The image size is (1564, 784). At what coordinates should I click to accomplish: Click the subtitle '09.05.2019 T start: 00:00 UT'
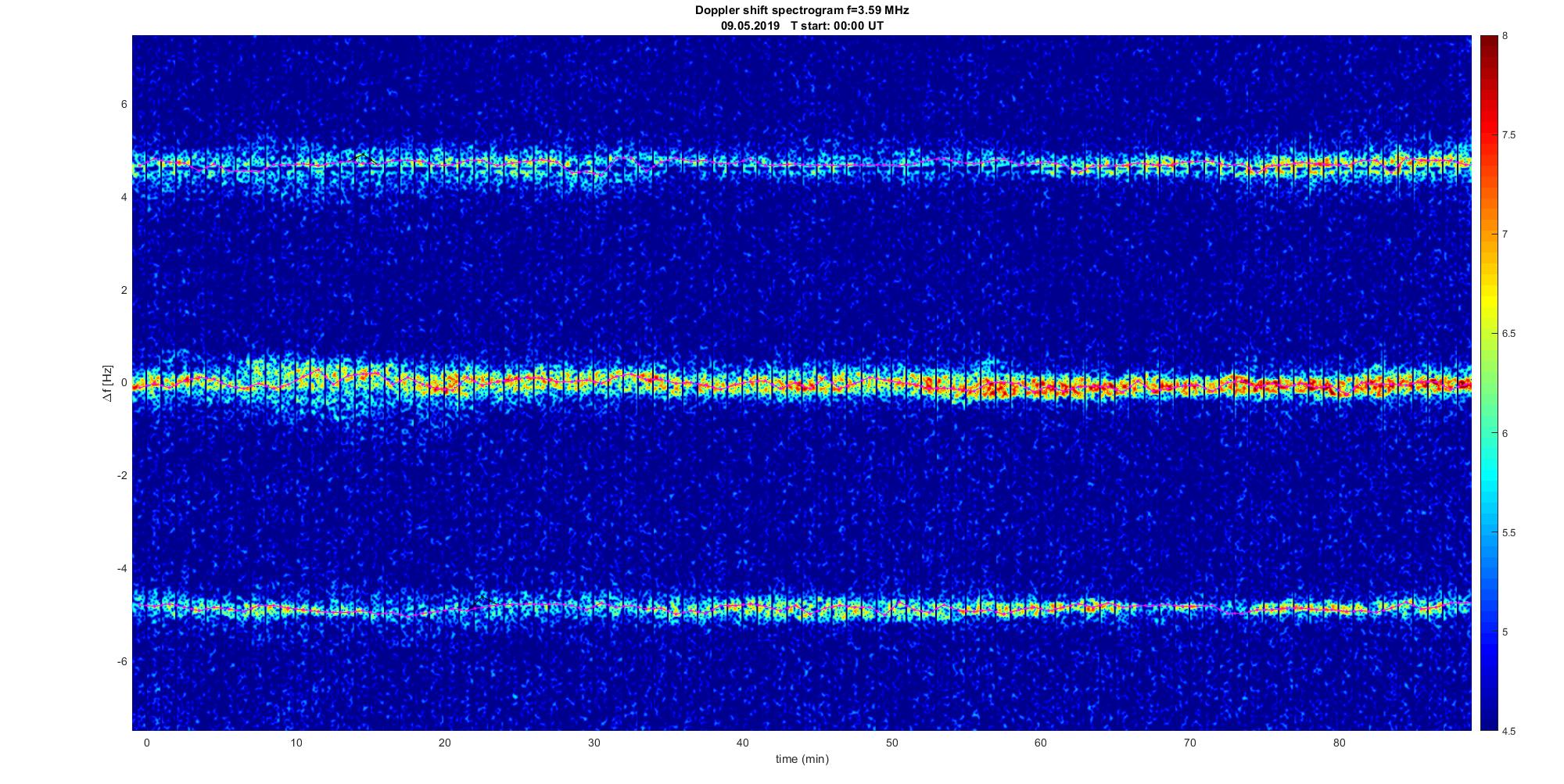tap(802, 26)
